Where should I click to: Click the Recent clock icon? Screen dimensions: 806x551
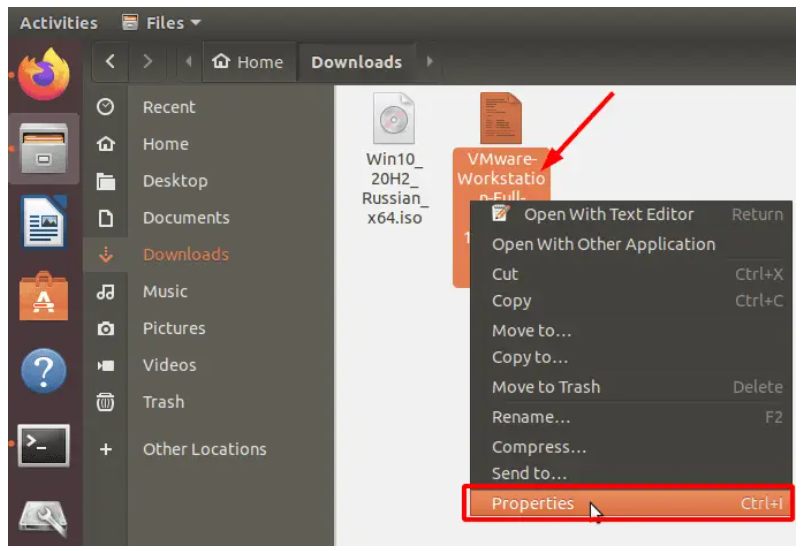105,107
